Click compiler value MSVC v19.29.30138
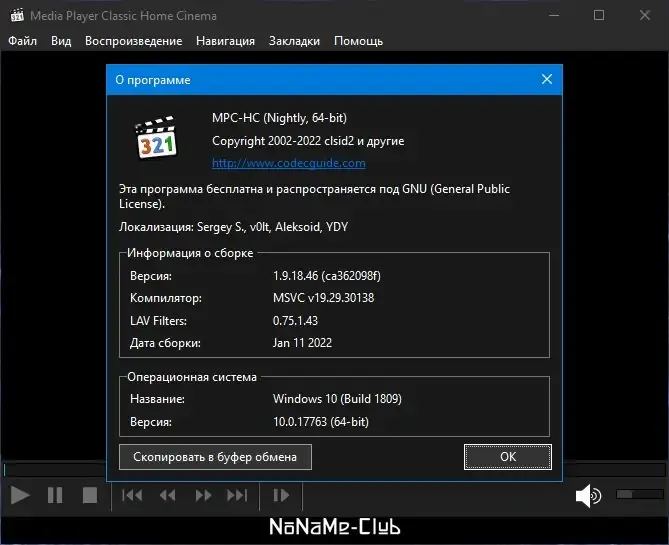Image resolution: width=669 pixels, height=545 pixels. [x=323, y=298]
